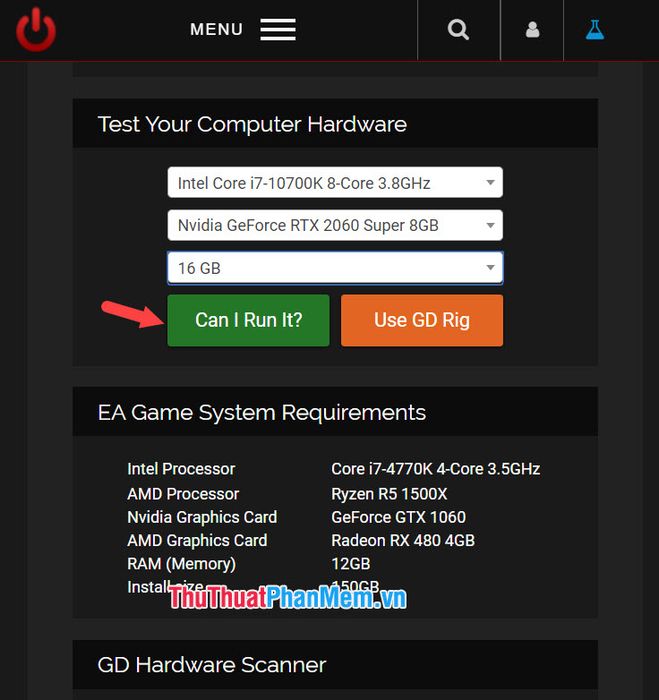Screen dimensions: 659x700
Task: Open the Intel Core i7-10700K processor dropdown
Action: (335, 183)
